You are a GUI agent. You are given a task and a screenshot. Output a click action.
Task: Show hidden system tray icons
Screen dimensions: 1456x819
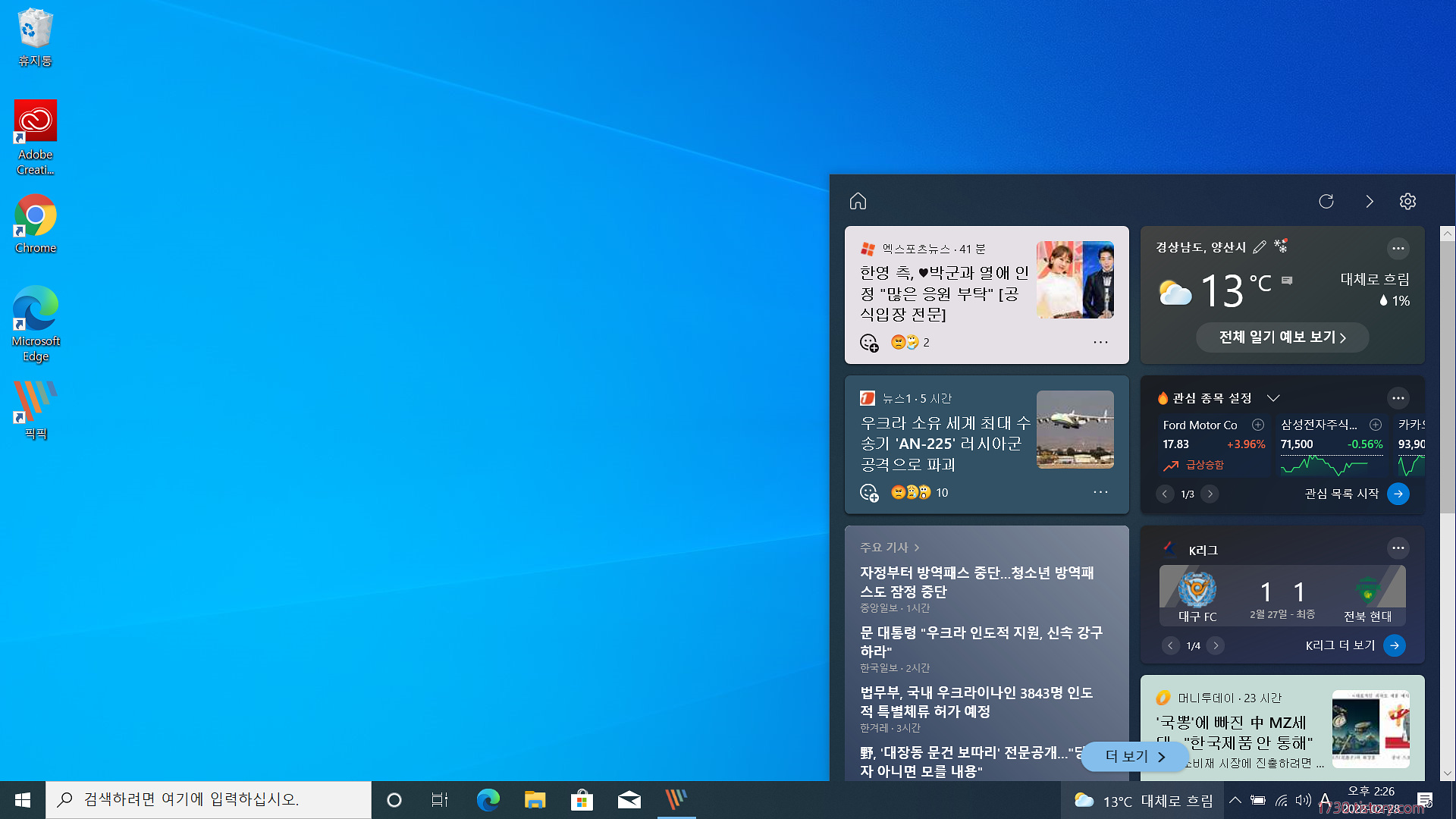(1235, 799)
